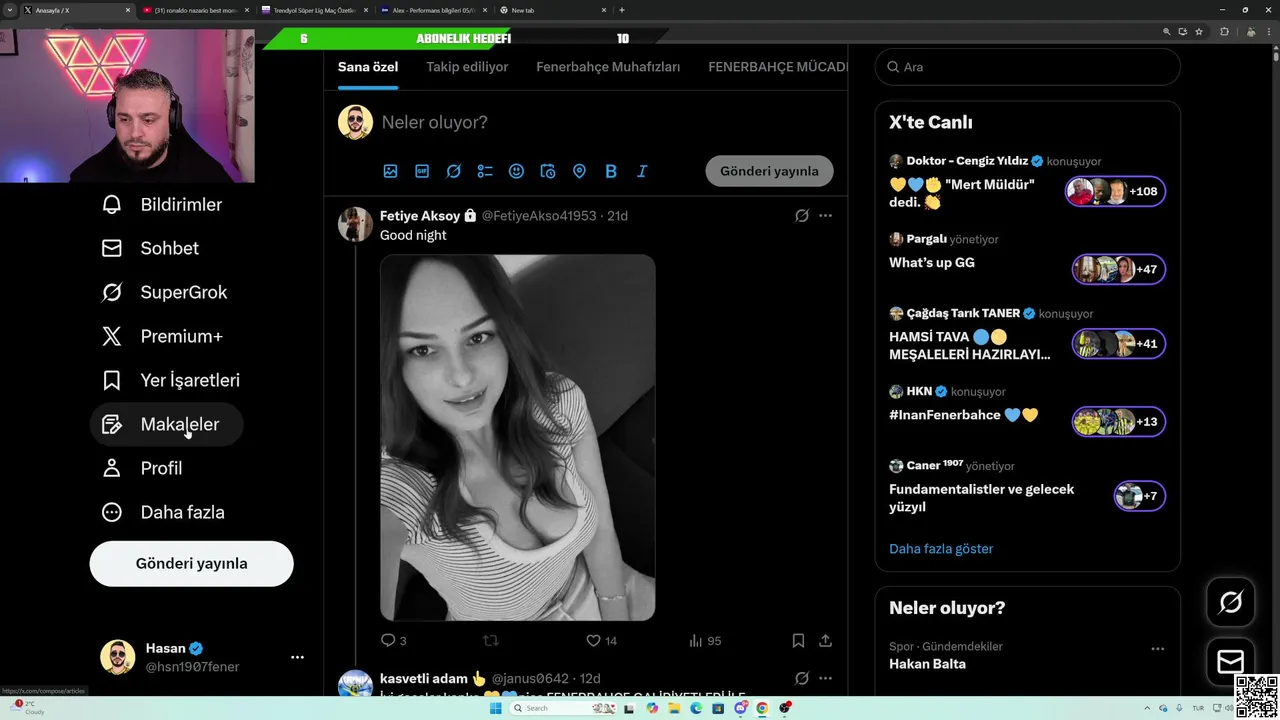Viewport: 1280px width, 720px height.
Task: Open floating messages drawer button
Action: coord(1230,661)
